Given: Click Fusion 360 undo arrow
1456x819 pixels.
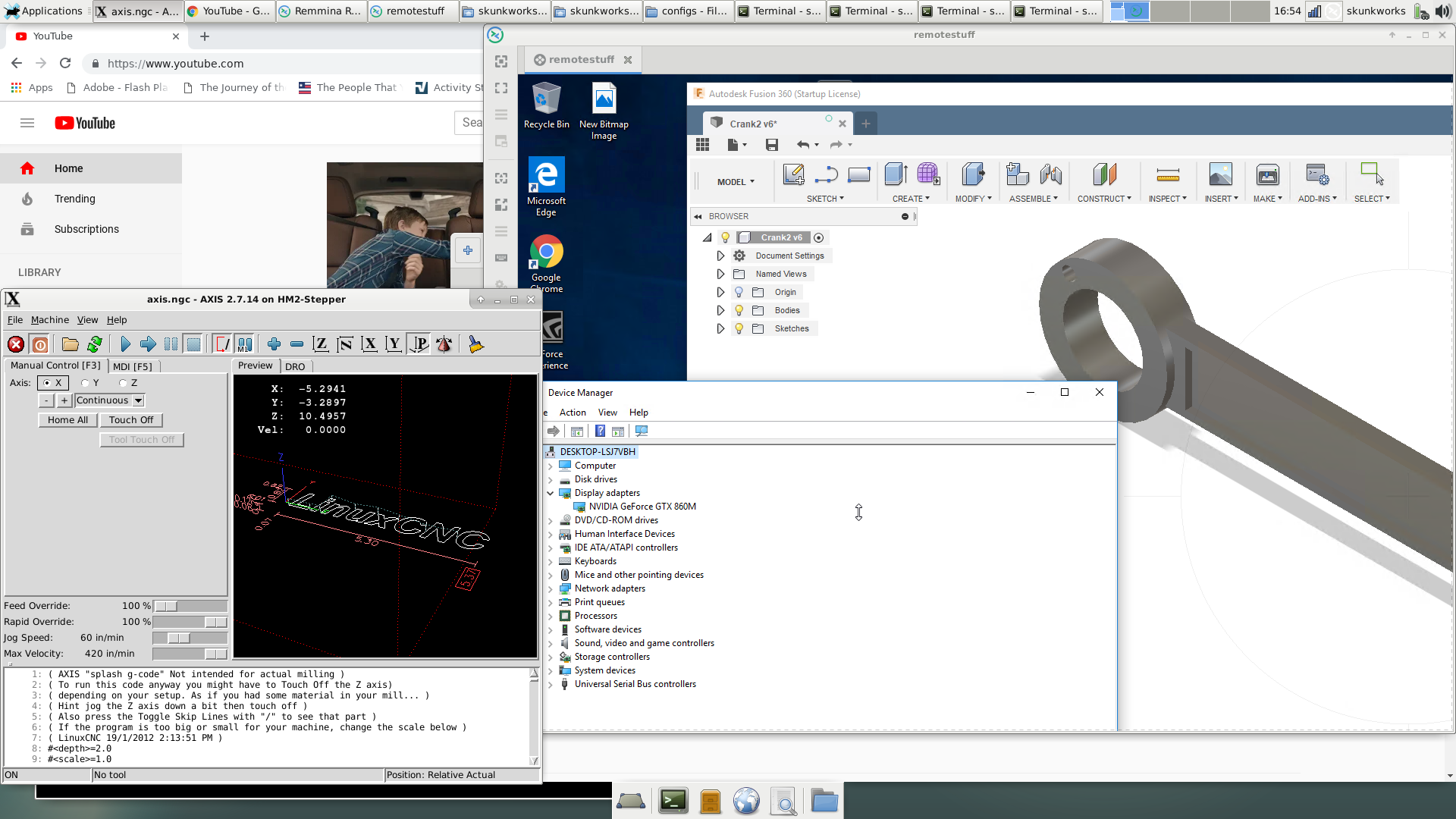Looking at the screenshot, I should [x=803, y=145].
